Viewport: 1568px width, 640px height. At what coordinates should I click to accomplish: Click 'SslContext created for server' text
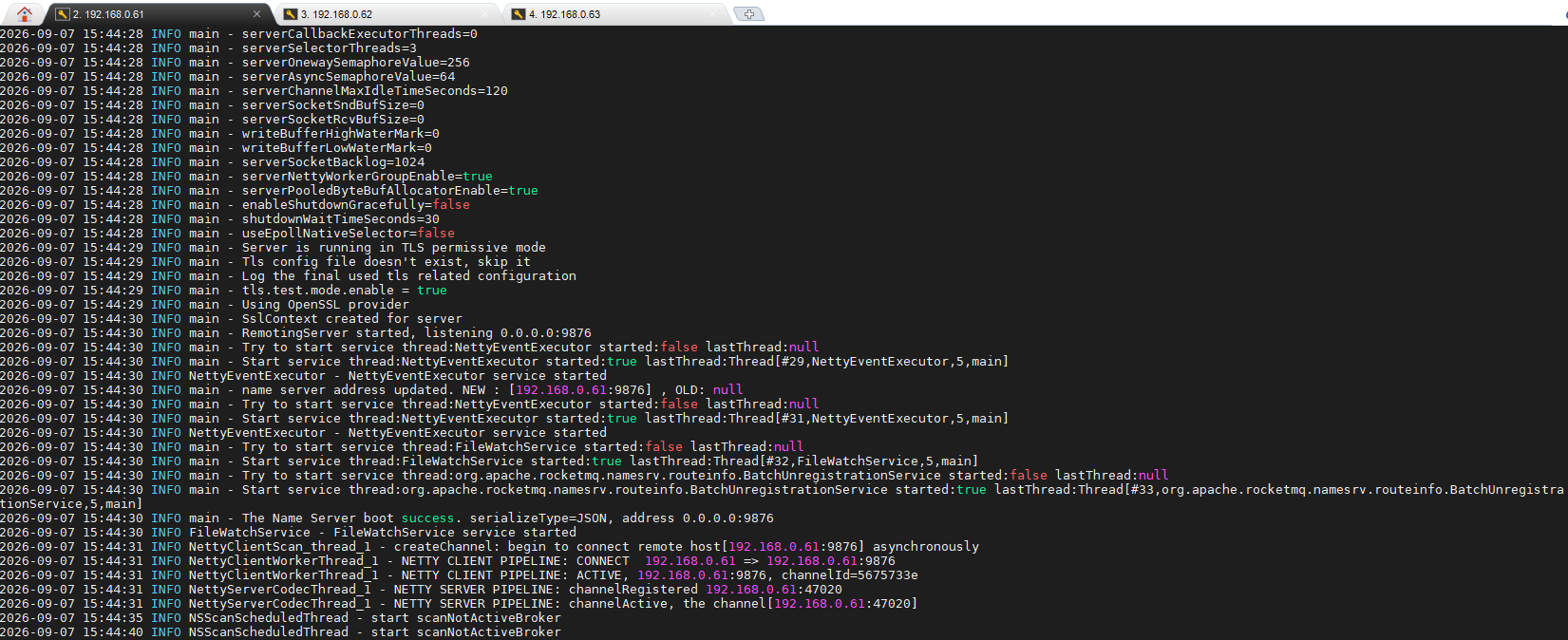[x=352, y=319]
